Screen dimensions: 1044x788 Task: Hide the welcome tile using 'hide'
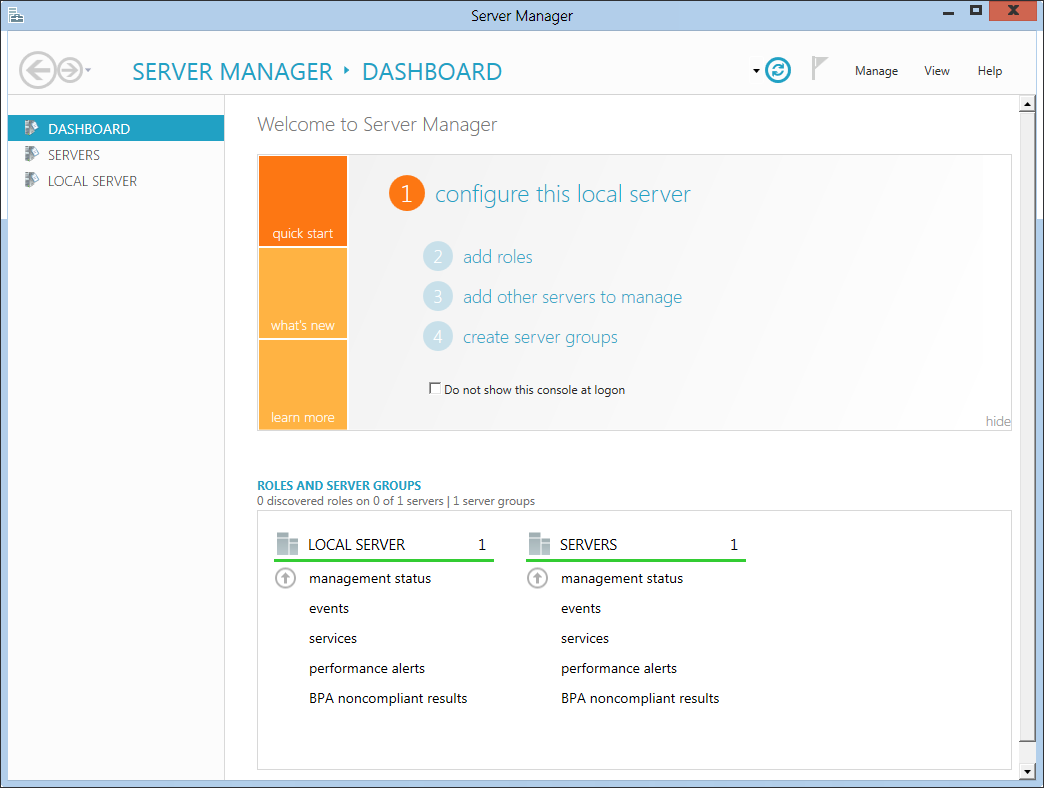click(997, 421)
